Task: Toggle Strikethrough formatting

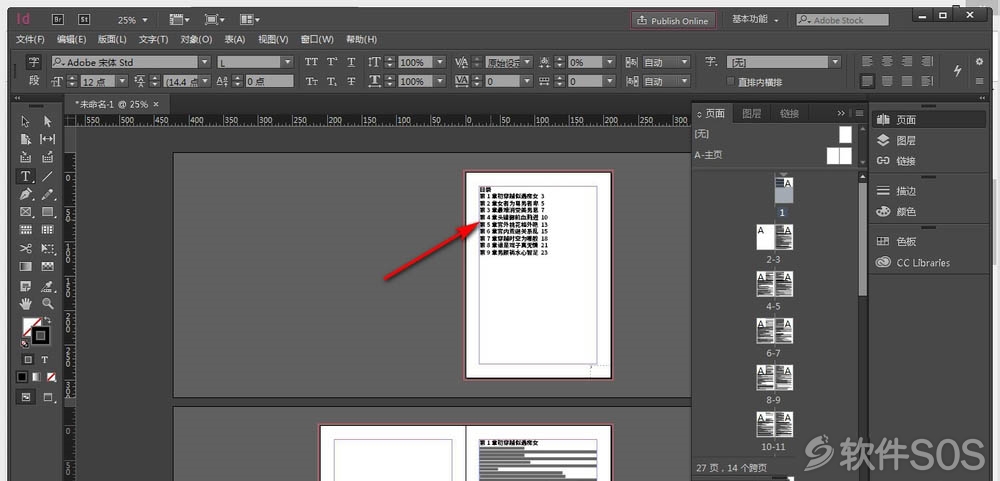Action: point(351,81)
